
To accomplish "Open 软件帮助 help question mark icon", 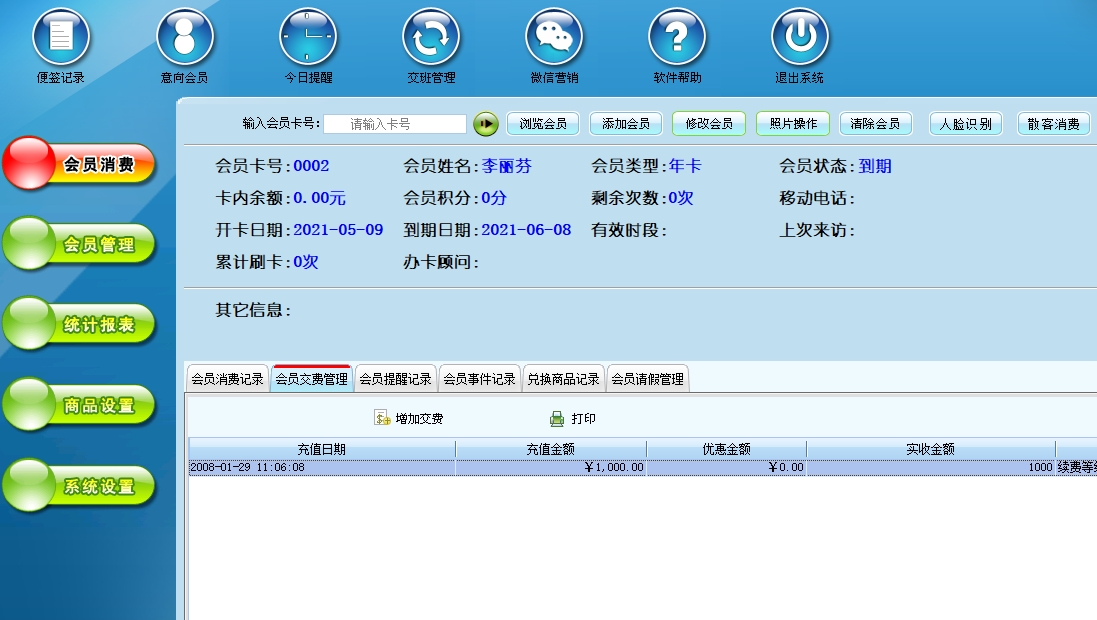I will (x=676, y=37).
